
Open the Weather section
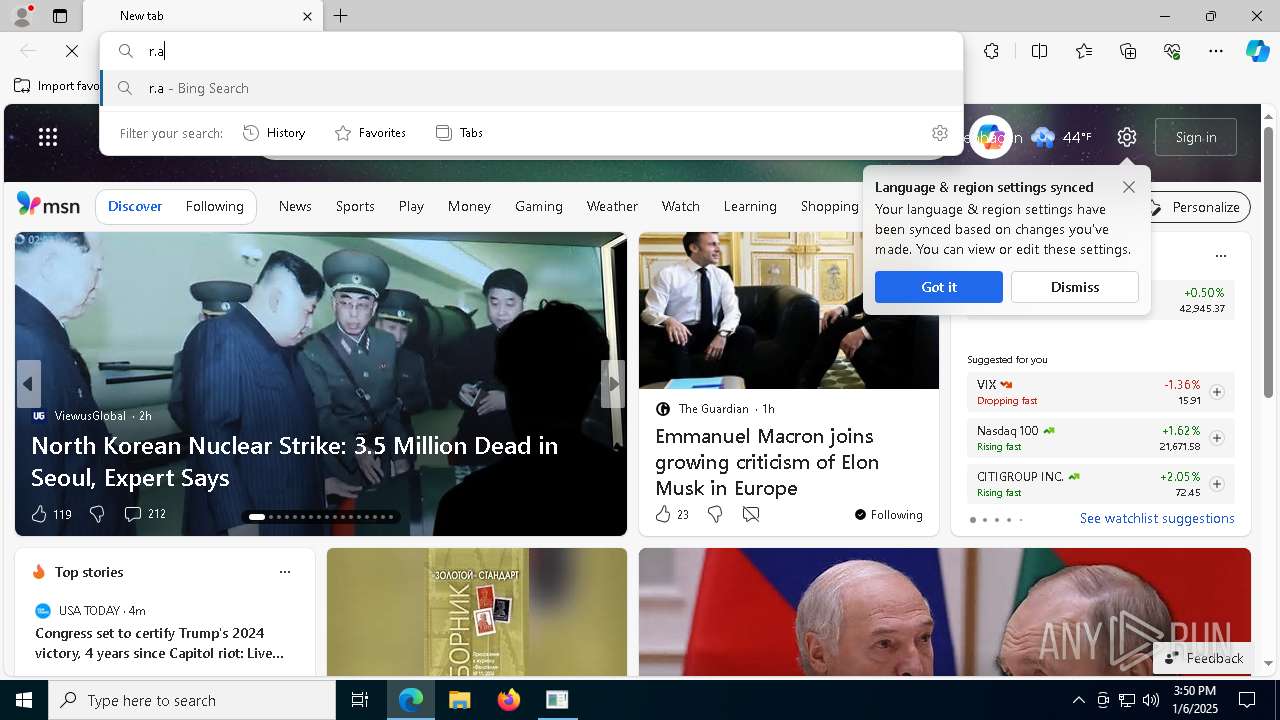pos(612,206)
